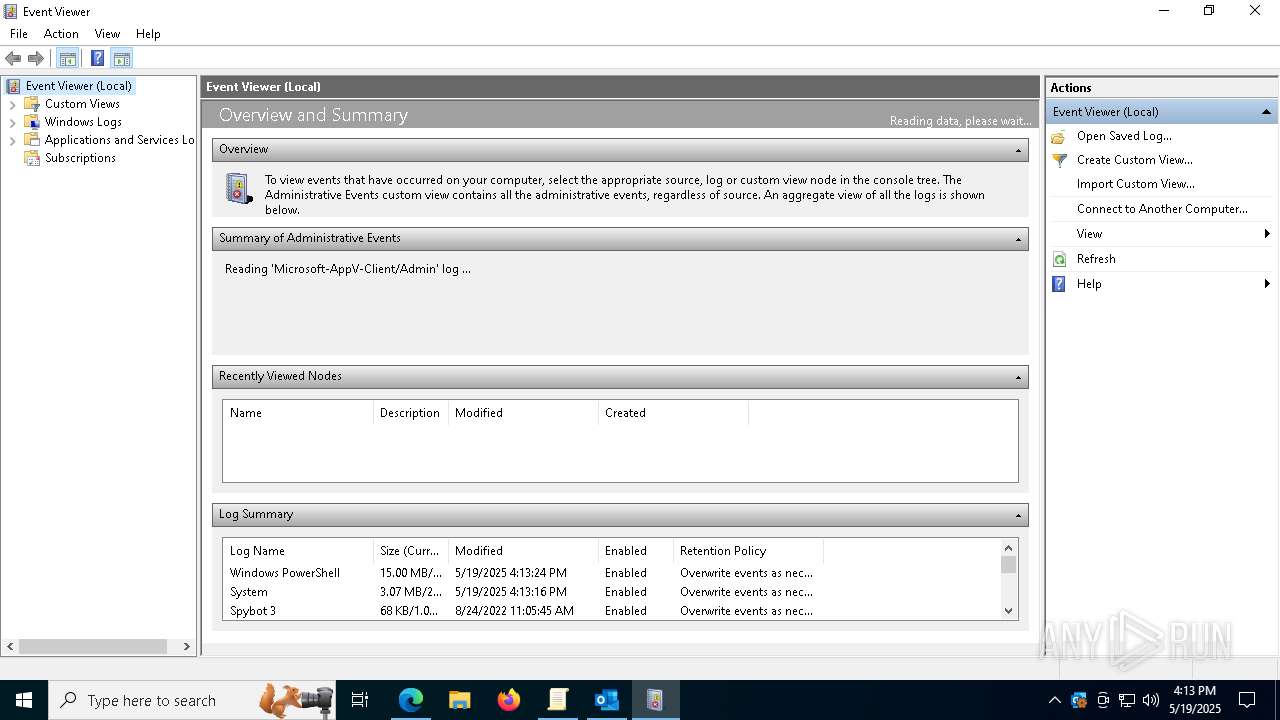Sort Log Summary by Retention Policy column
The width and height of the screenshot is (1280, 720).
[748, 551]
